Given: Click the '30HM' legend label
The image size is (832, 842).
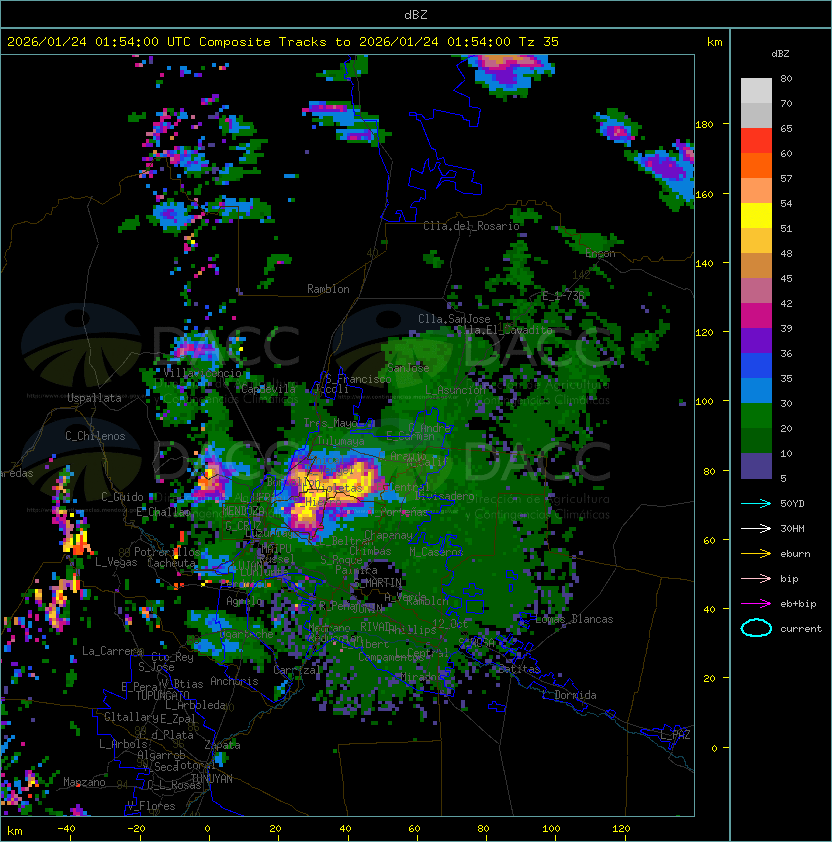Looking at the screenshot, I should (792, 528).
